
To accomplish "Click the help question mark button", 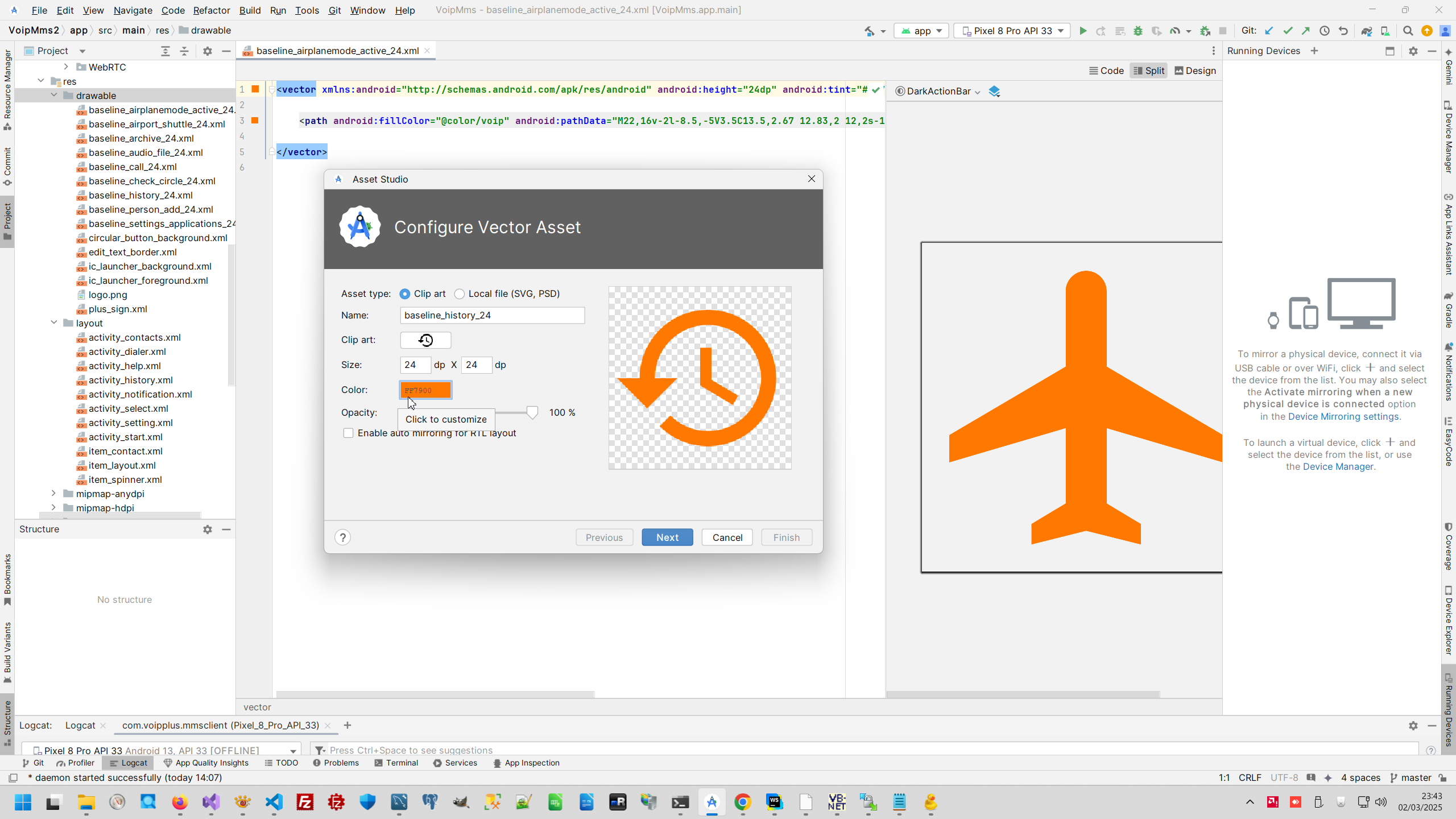I will pyautogui.click(x=342, y=537).
